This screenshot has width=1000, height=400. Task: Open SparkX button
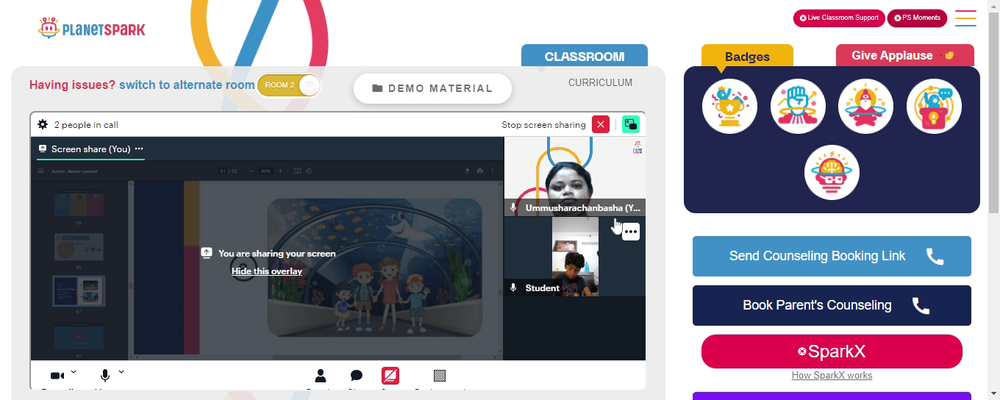click(x=832, y=352)
